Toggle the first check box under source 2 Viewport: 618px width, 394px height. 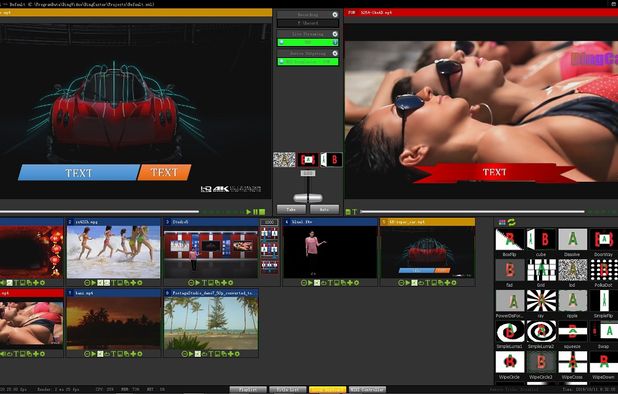point(100,283)
